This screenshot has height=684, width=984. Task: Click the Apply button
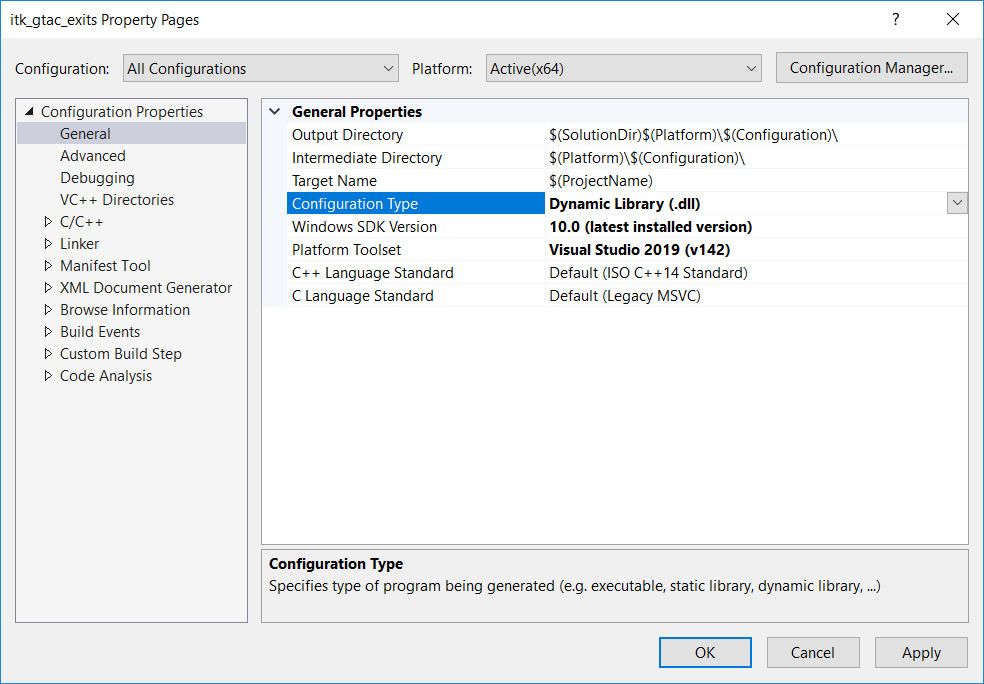[x=920, y=652]
